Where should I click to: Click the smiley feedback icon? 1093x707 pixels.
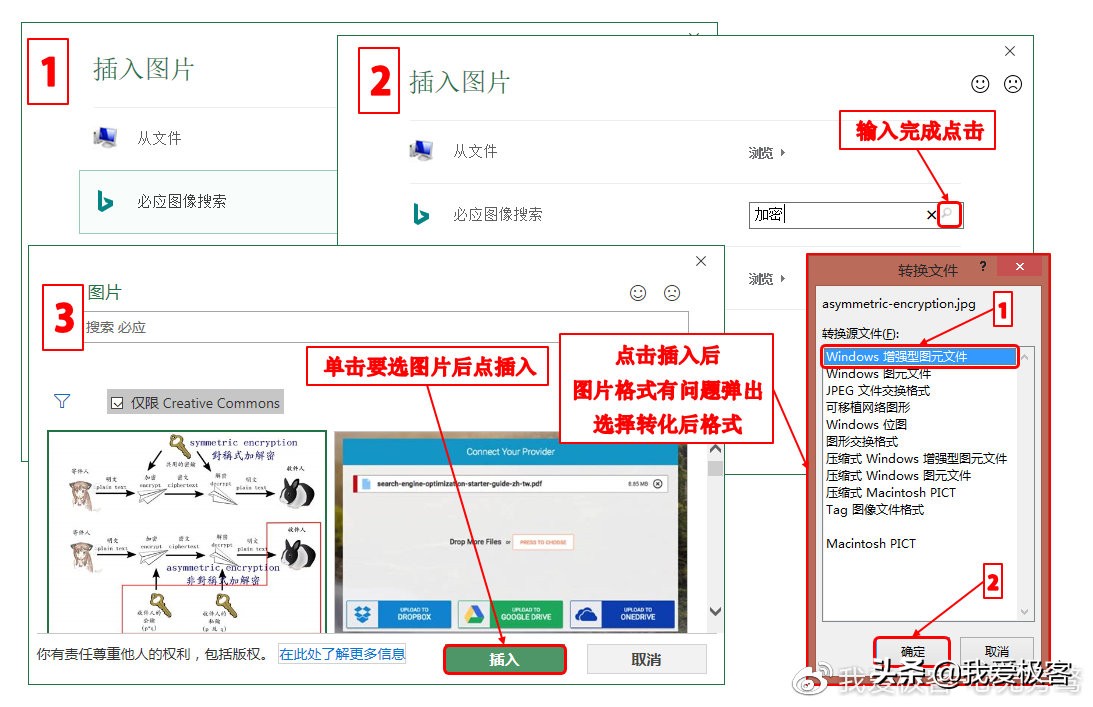point(982,84)
